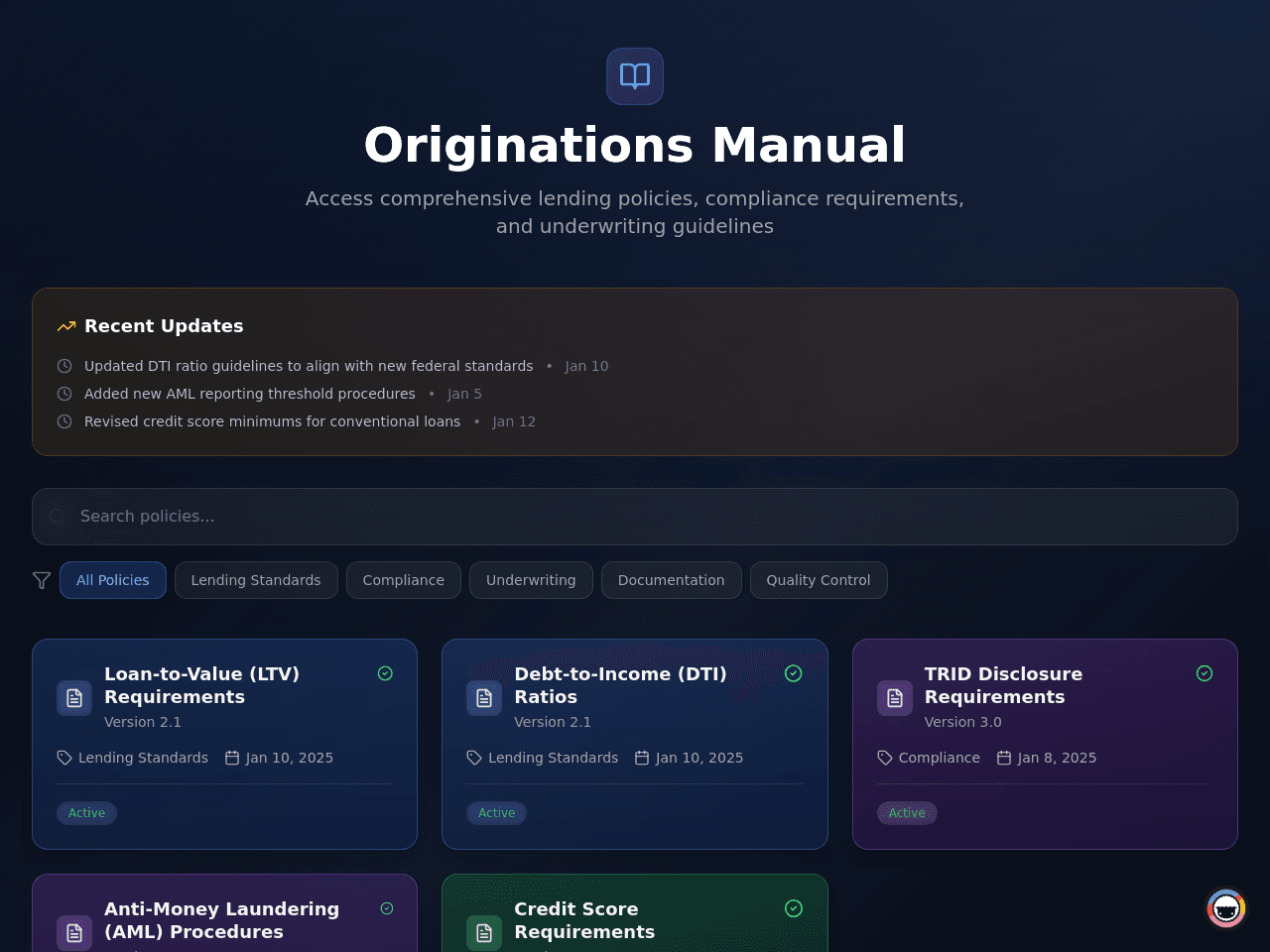Click the Active badge on the Loan-to-Value card
1270x952 pixels.
click(x=87, y=813)
